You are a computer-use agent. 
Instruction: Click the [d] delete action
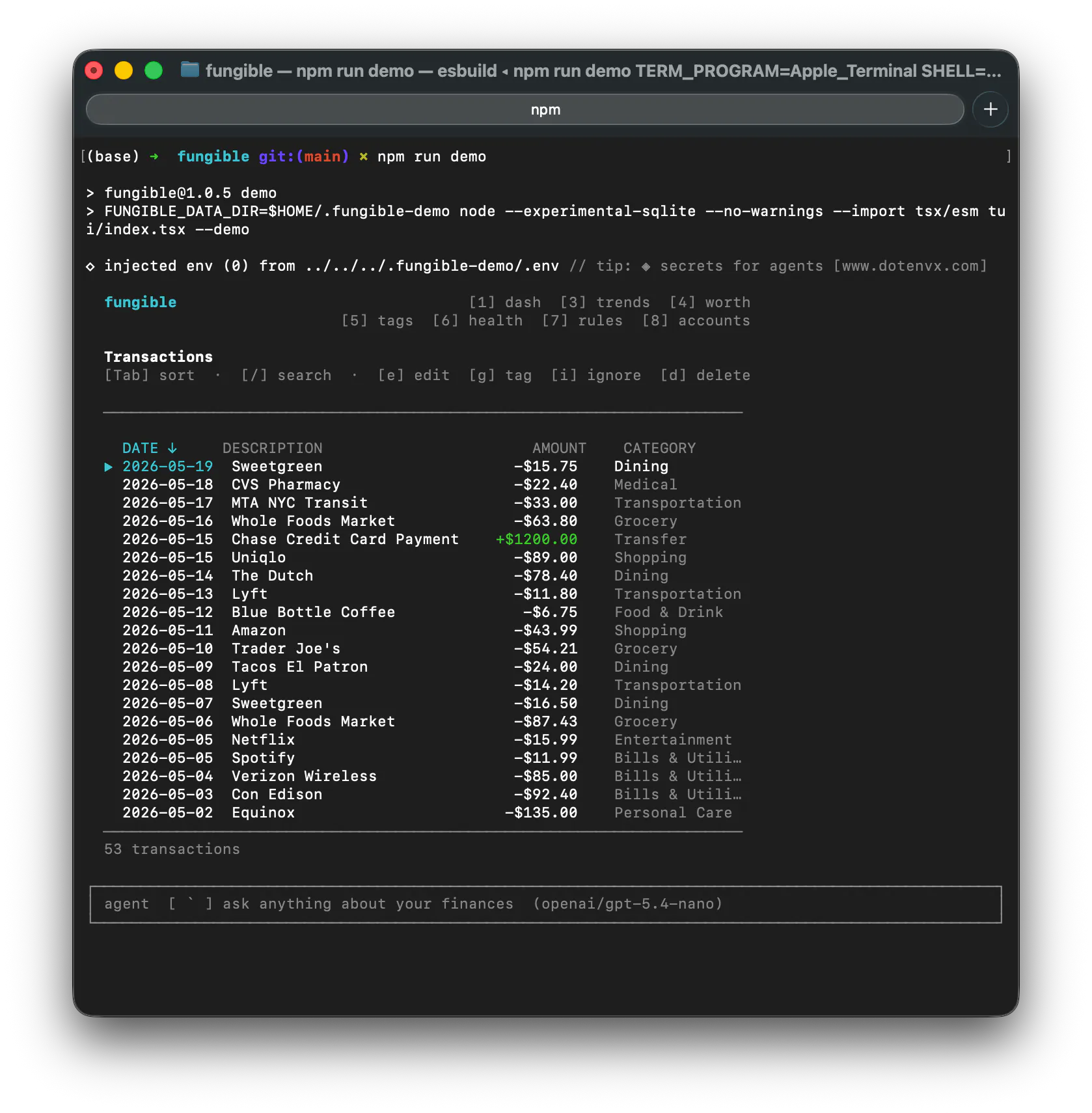[705, 376]
